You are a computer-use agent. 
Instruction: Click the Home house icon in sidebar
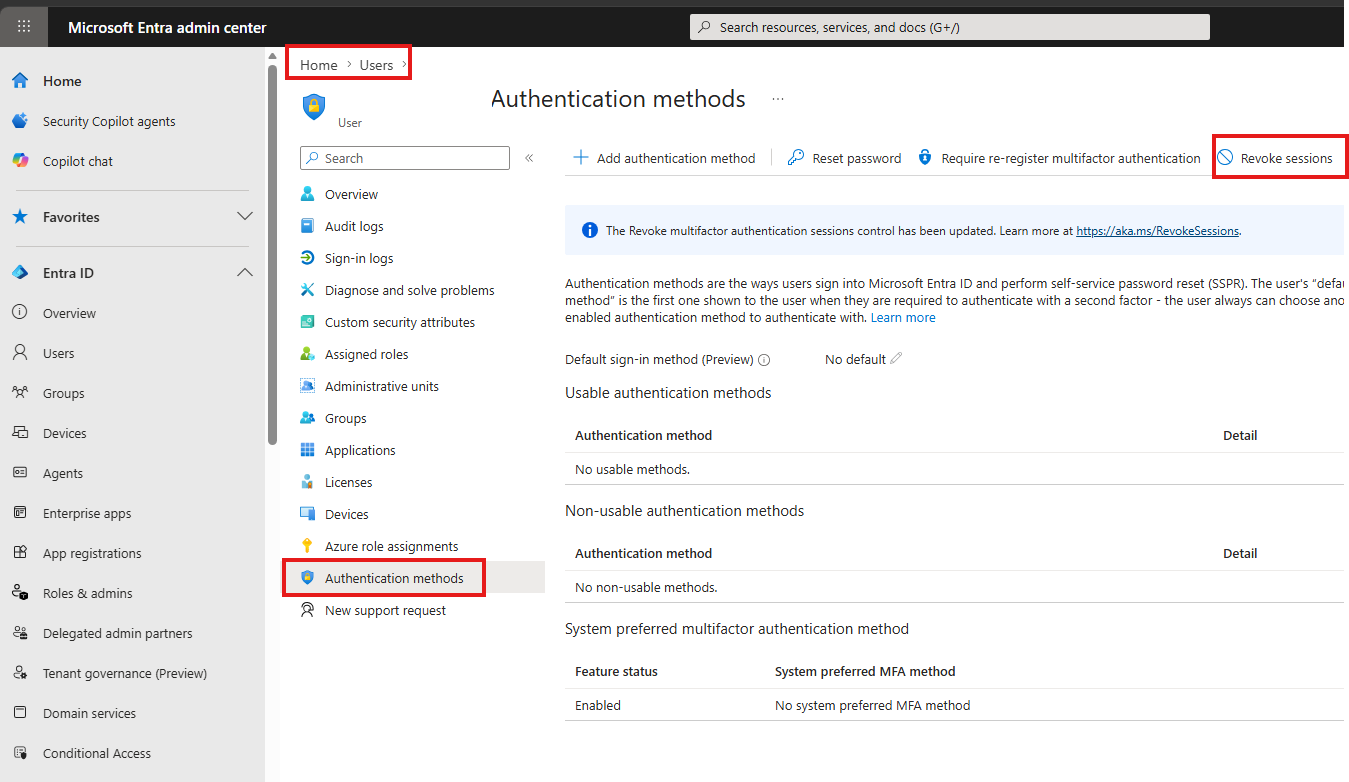tap(20, 81)
